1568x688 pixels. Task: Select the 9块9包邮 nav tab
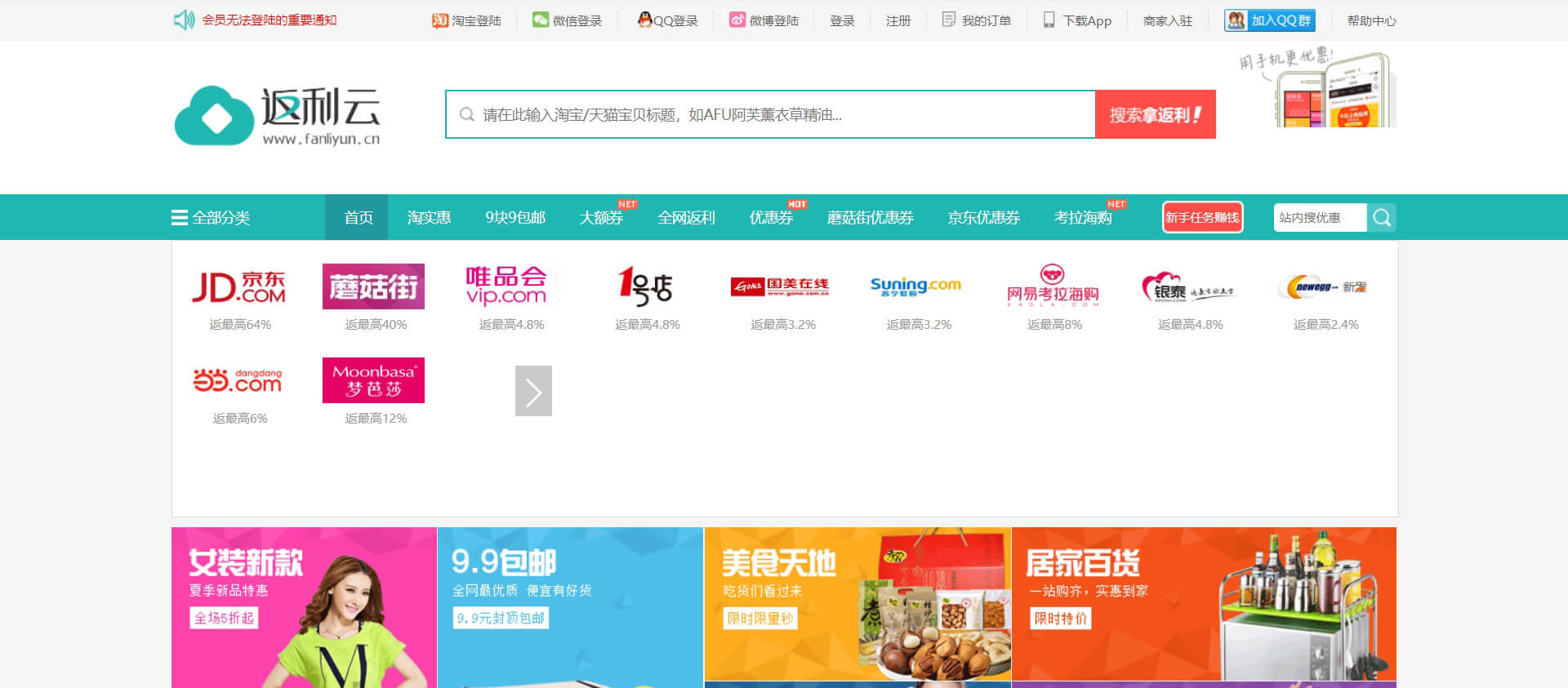[x=515, y=217]
